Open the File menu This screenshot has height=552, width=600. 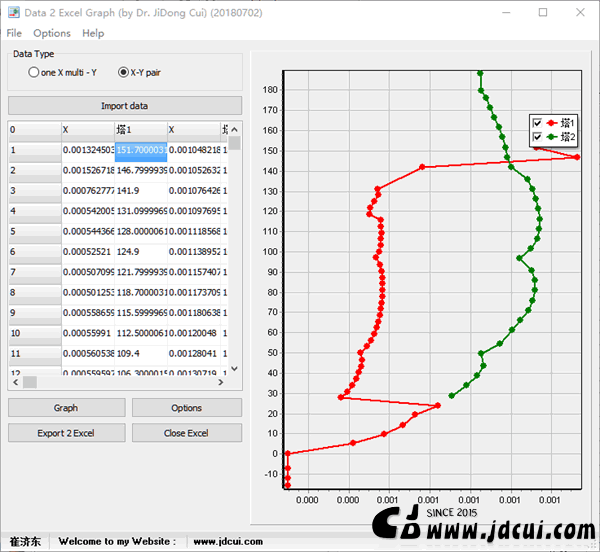click(14, 33)
